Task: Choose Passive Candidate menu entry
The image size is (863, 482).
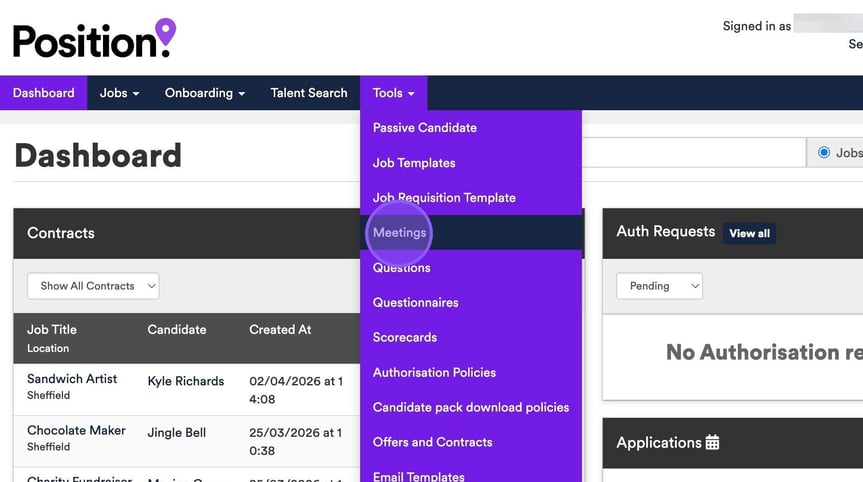Action: tap(424, 128)
